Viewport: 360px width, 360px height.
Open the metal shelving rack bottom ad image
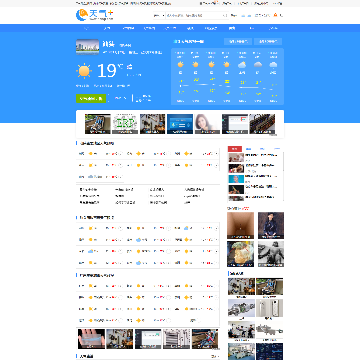(176, 339)
